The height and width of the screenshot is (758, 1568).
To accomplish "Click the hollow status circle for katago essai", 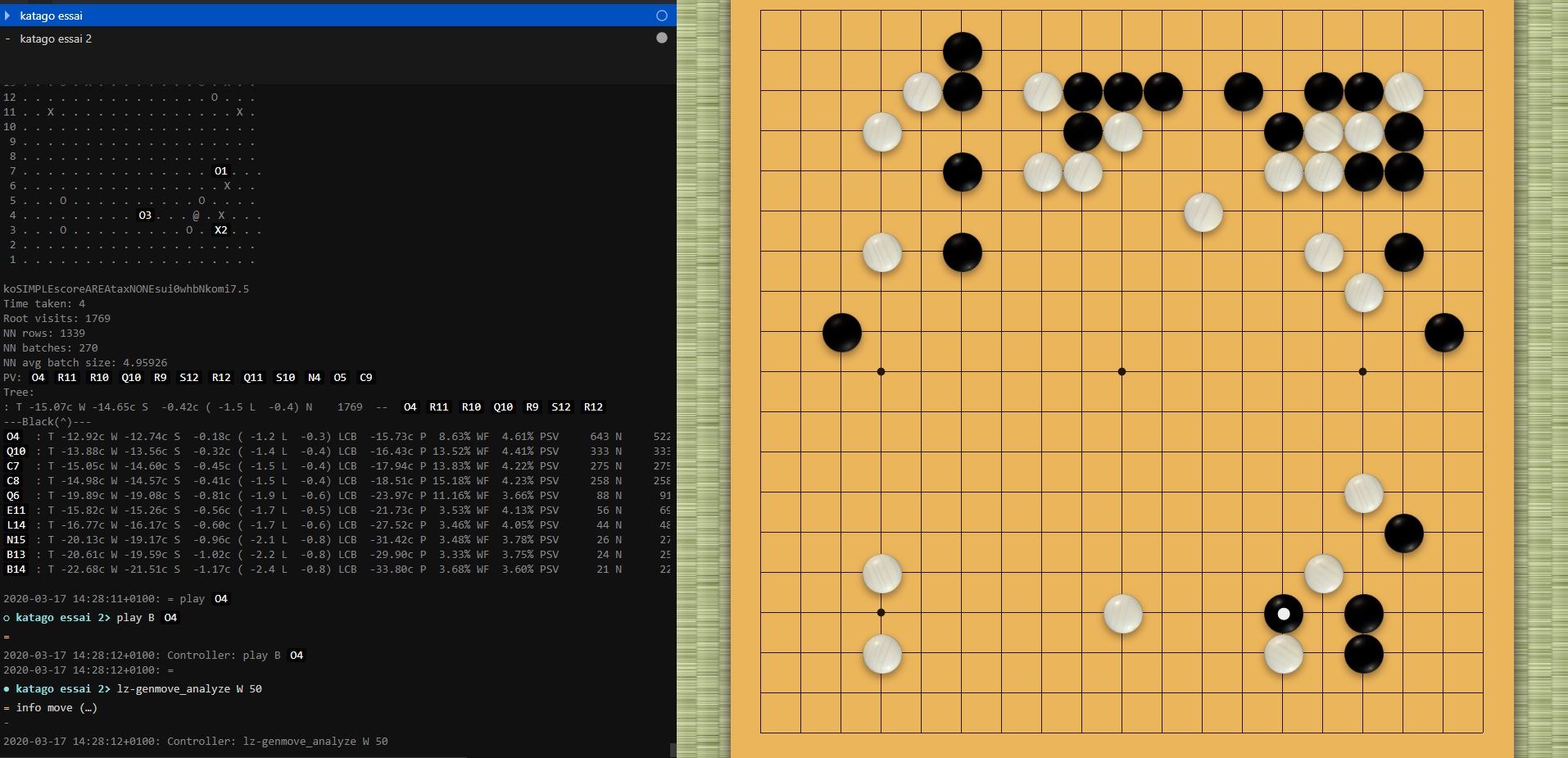I will click(x=662, y=16).
